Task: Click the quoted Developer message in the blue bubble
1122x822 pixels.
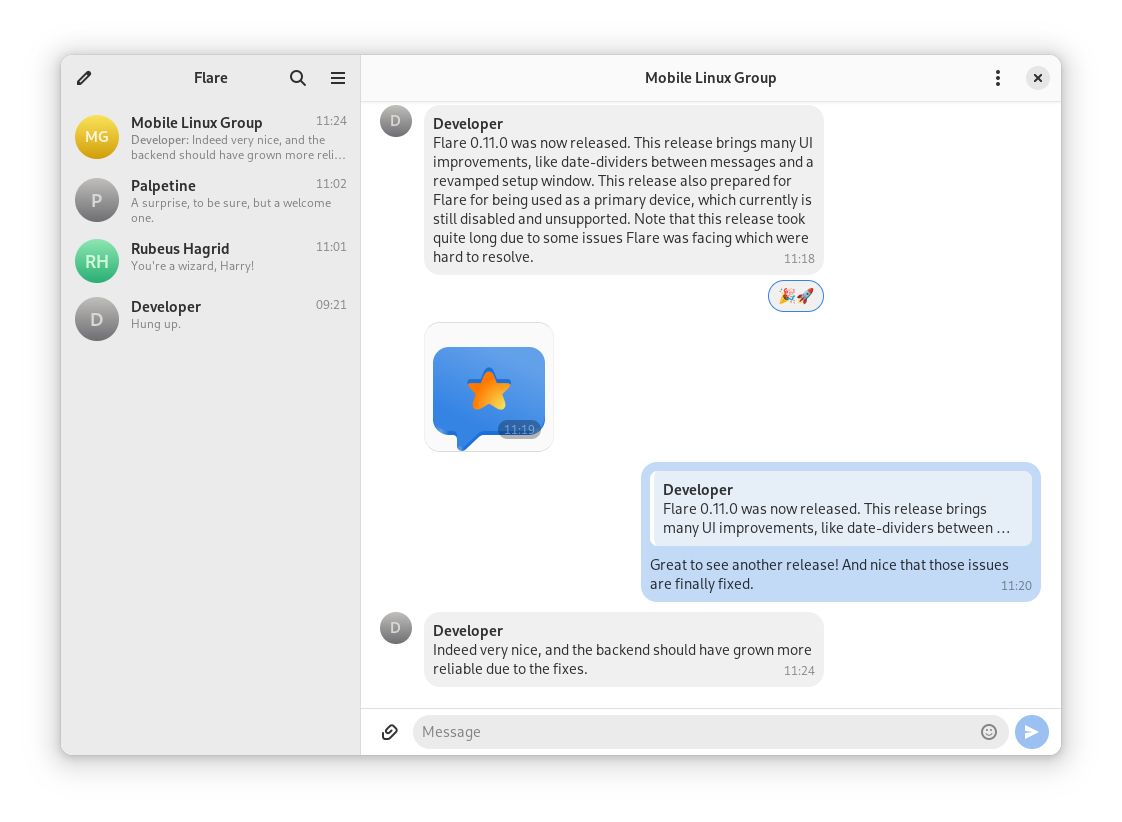Action: (841, 508)
